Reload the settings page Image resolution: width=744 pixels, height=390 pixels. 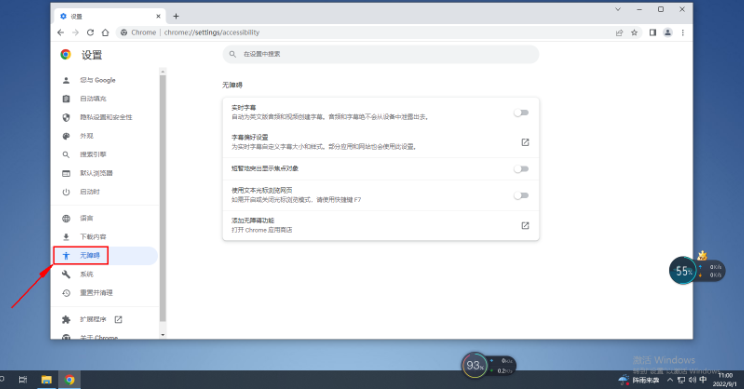[90, 32]
